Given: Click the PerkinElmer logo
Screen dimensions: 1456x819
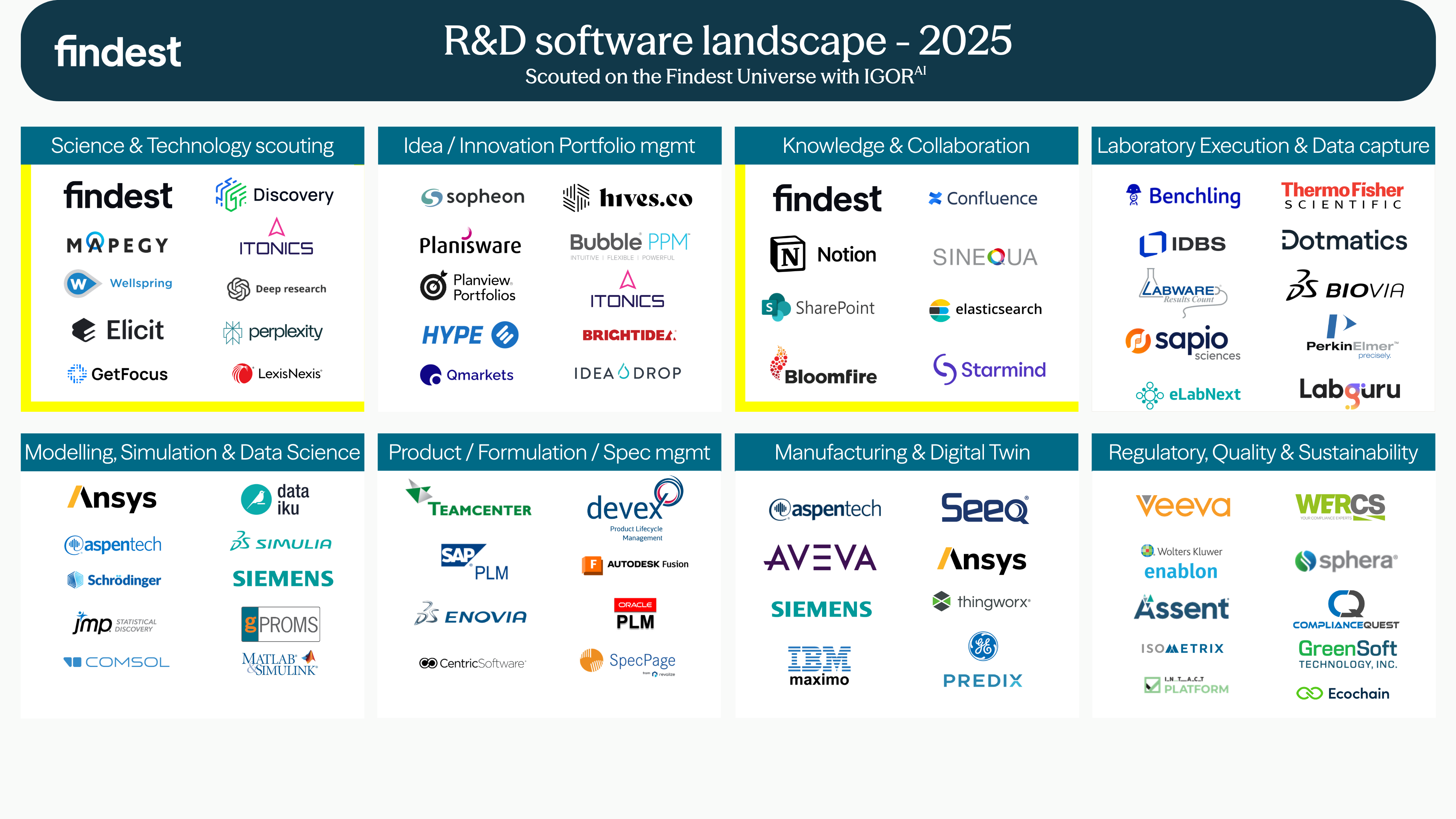Looking at the screenshot, I should point(1352,337).
